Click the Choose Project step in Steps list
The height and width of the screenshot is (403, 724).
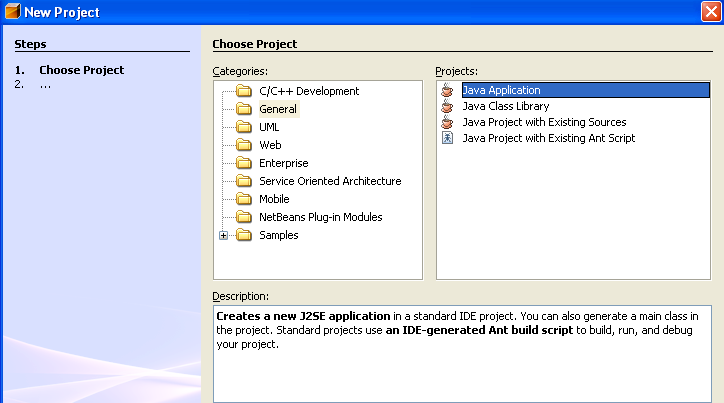pyautogui.click(x=81, y=70)
